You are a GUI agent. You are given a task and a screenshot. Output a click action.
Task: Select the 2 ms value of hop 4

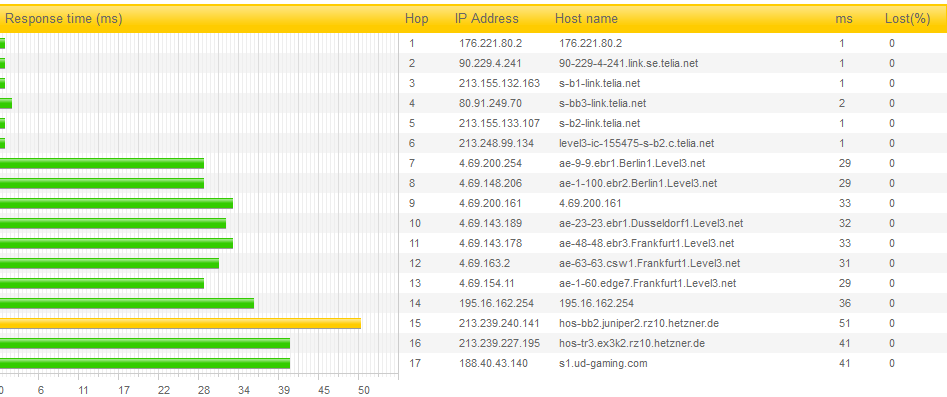coord(843,103)
